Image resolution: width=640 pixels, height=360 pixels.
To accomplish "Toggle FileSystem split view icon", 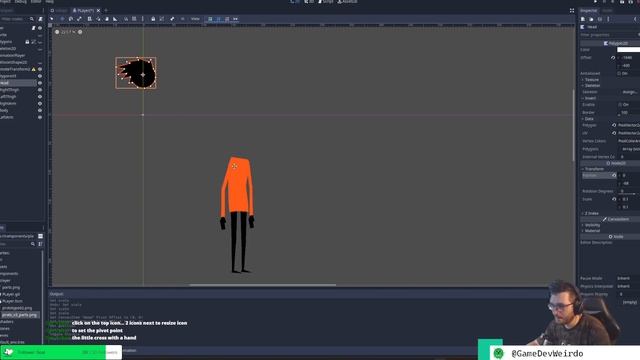I will [x=40, y=236].
